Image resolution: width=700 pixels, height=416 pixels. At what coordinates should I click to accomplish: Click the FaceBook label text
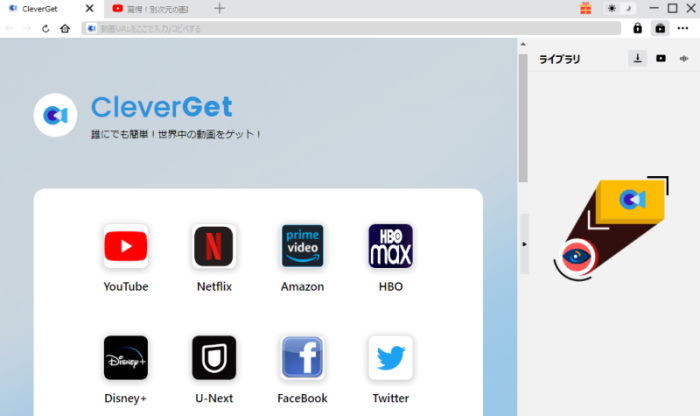coord(302,398)
